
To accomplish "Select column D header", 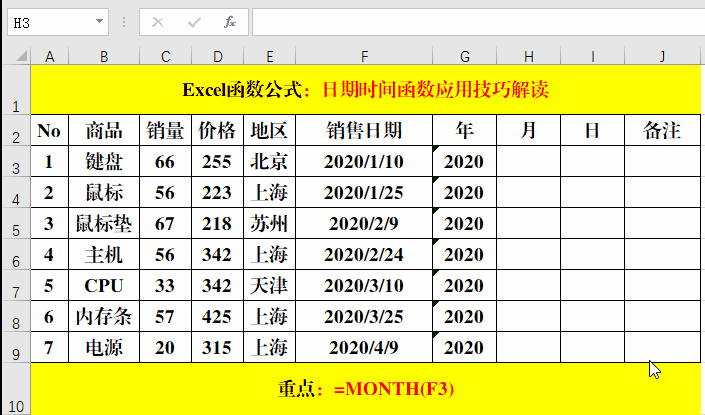I will pyautogui.click(x=218, y=57).
